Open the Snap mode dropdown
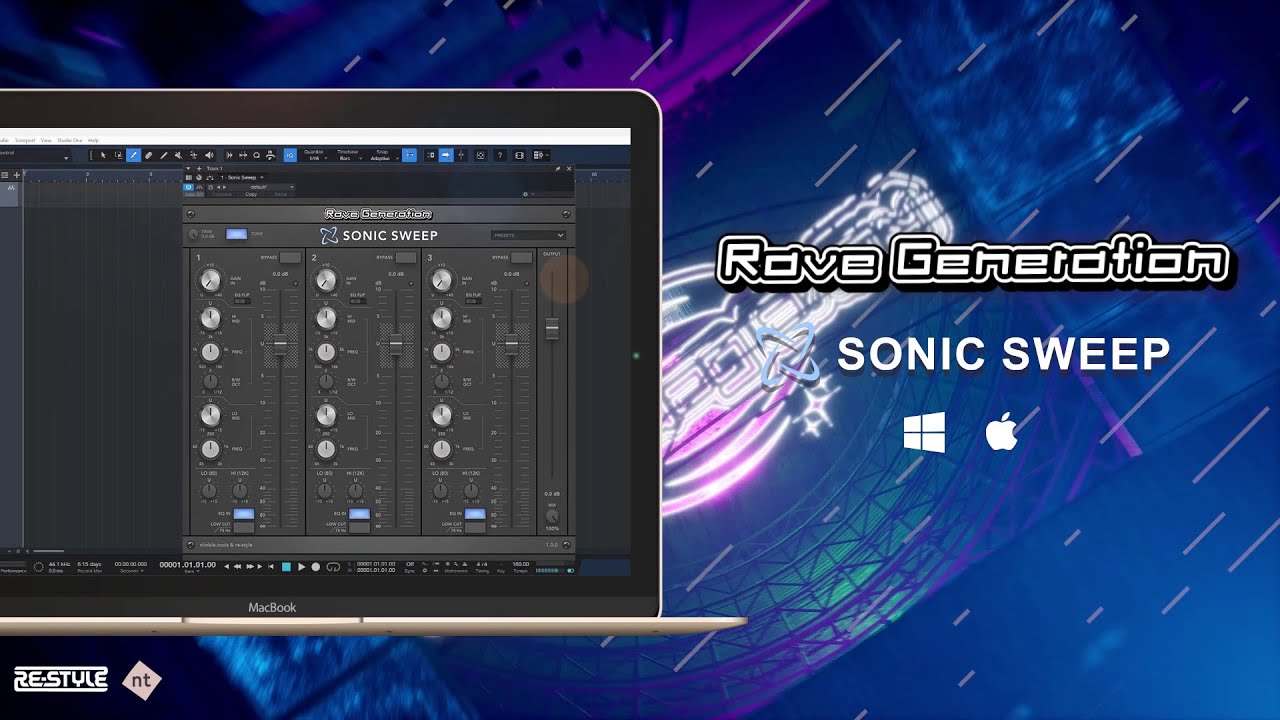 pos(383,155)
